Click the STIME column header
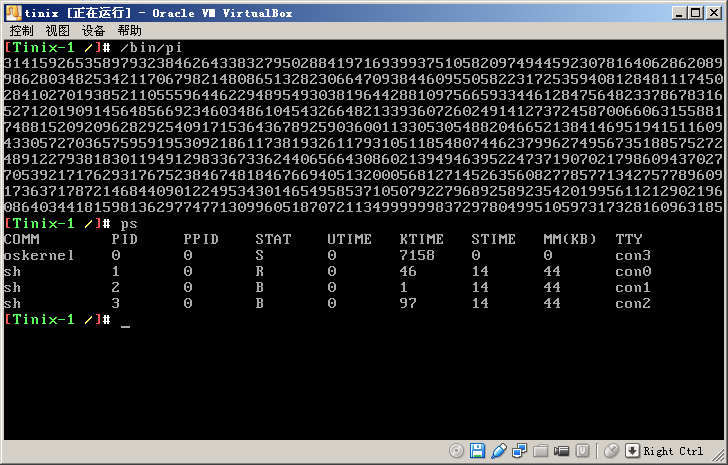This screenshot has width=728, height=465. [494, 239]
